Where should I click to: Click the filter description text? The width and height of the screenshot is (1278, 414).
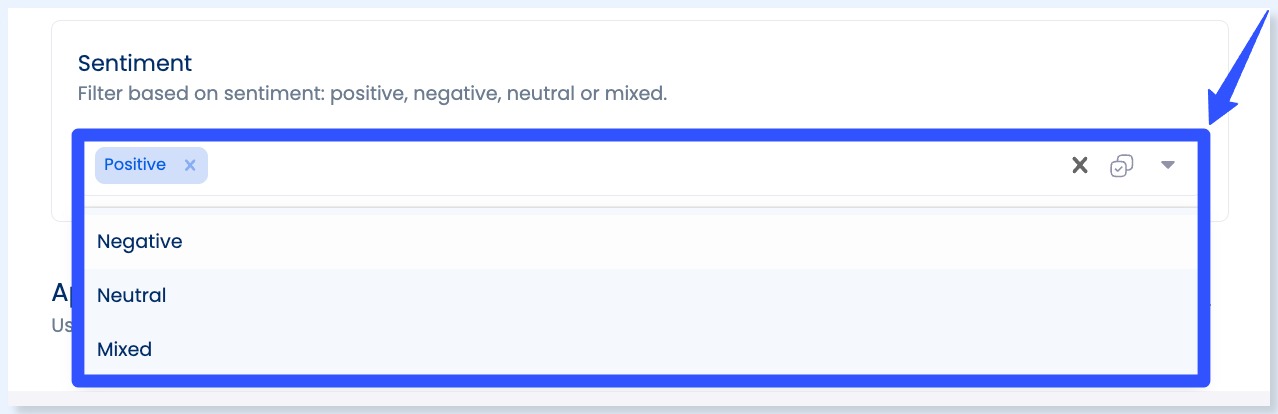coord(372,95)
